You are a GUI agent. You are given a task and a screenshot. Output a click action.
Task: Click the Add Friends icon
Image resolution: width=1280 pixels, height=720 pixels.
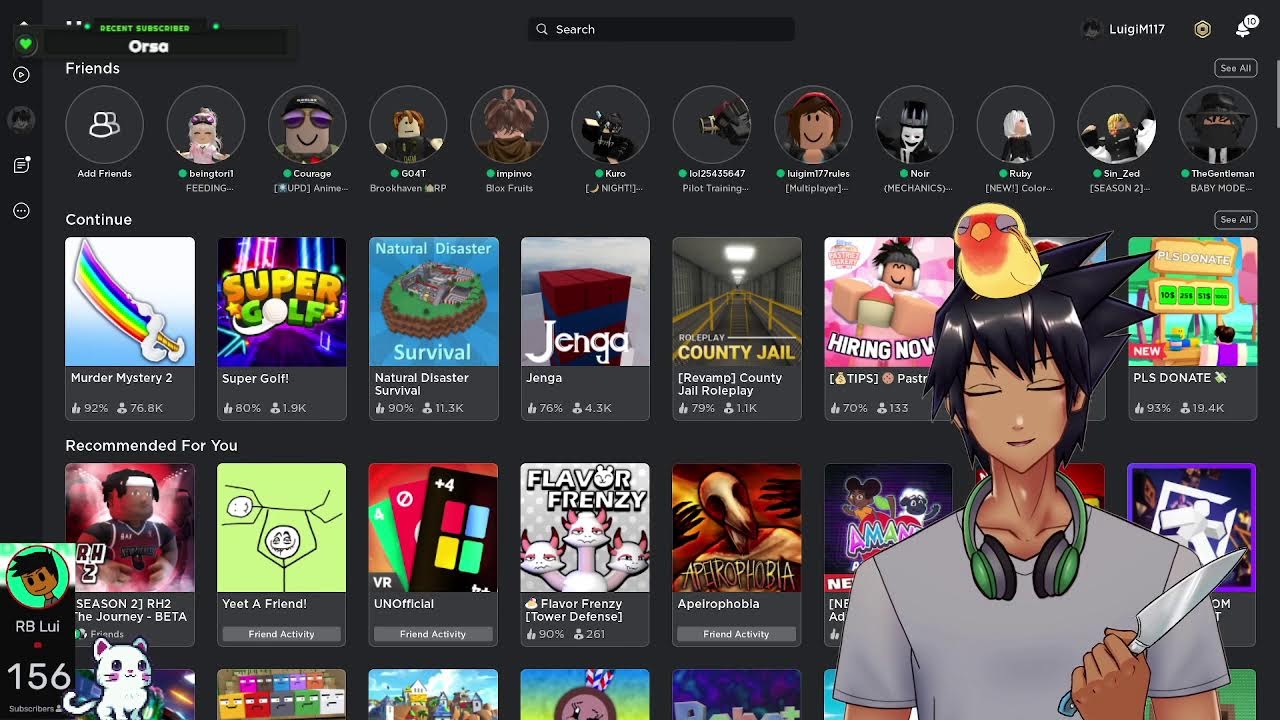click(x=104, y=125)
